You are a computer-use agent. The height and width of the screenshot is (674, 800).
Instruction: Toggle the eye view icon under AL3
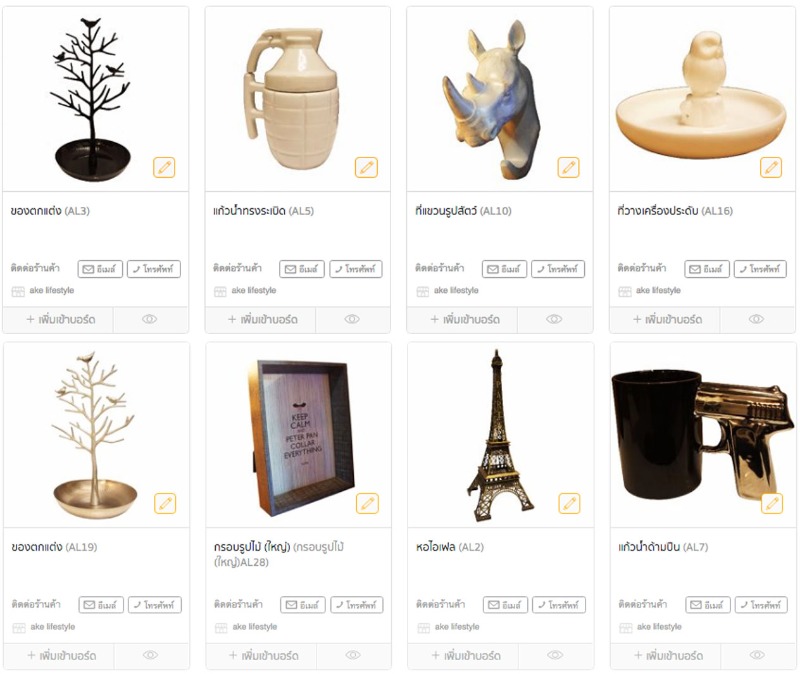point(149,319)
